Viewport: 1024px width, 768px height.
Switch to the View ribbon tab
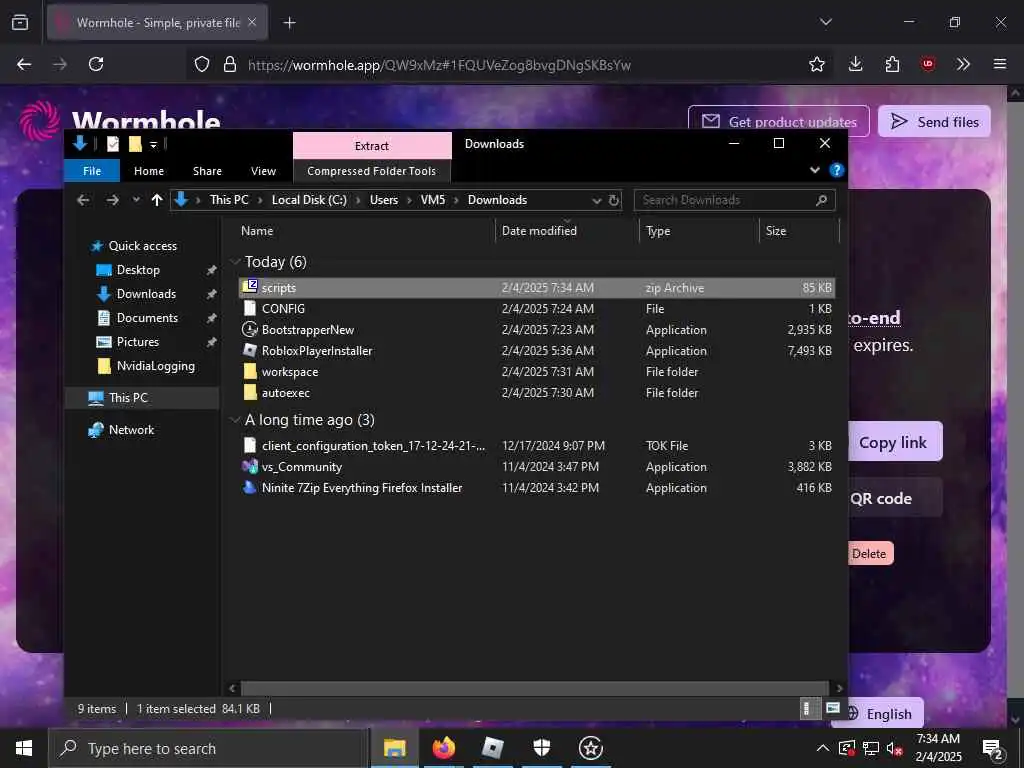(x=263, y=171)
